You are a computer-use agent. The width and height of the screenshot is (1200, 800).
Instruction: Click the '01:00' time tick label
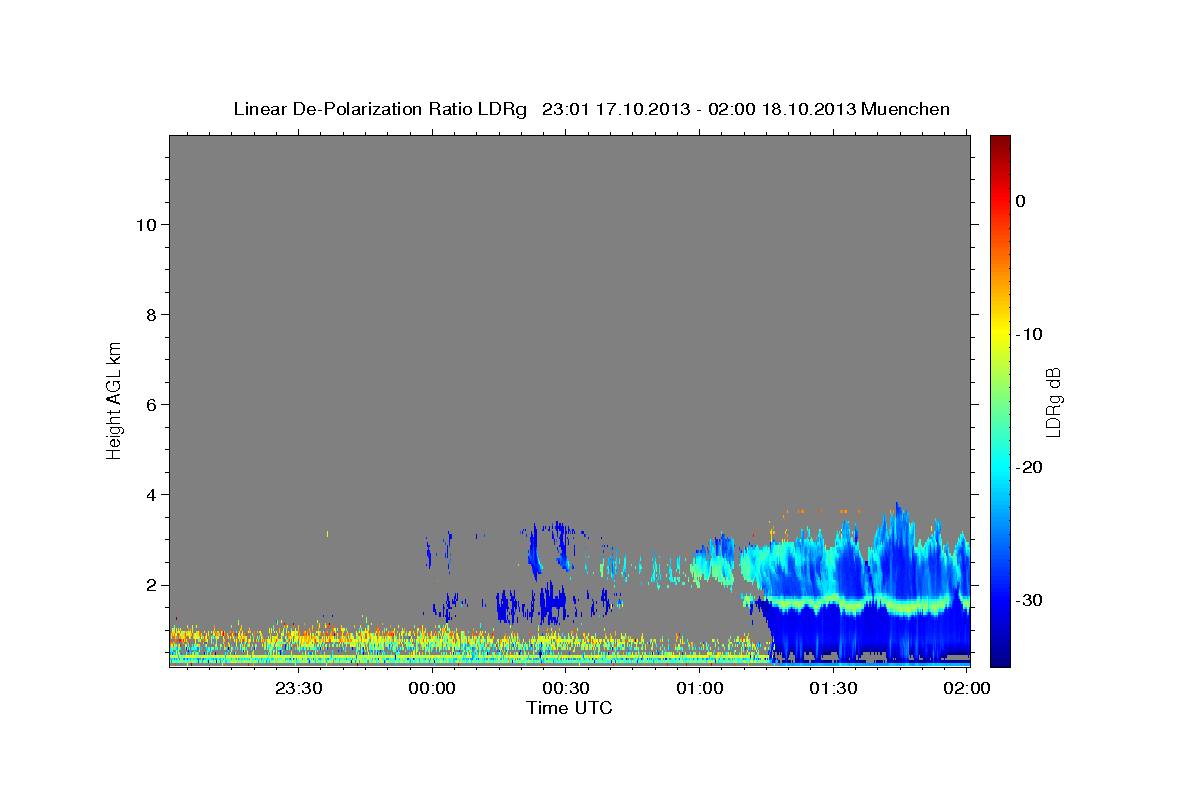click(x=700, y=688)
